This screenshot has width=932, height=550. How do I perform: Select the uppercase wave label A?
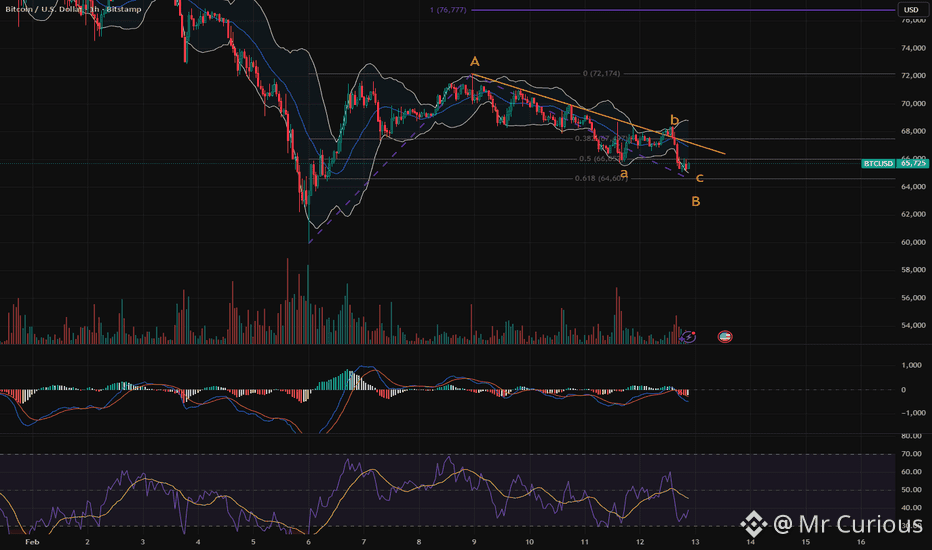[x=474, y=61]
